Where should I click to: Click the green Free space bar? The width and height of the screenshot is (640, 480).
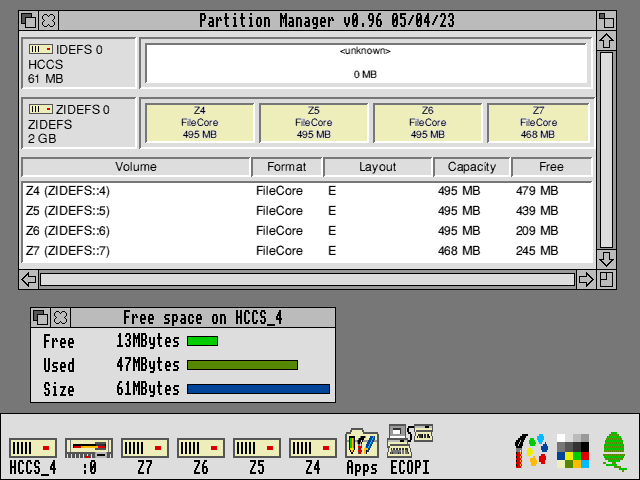[202, 341]
